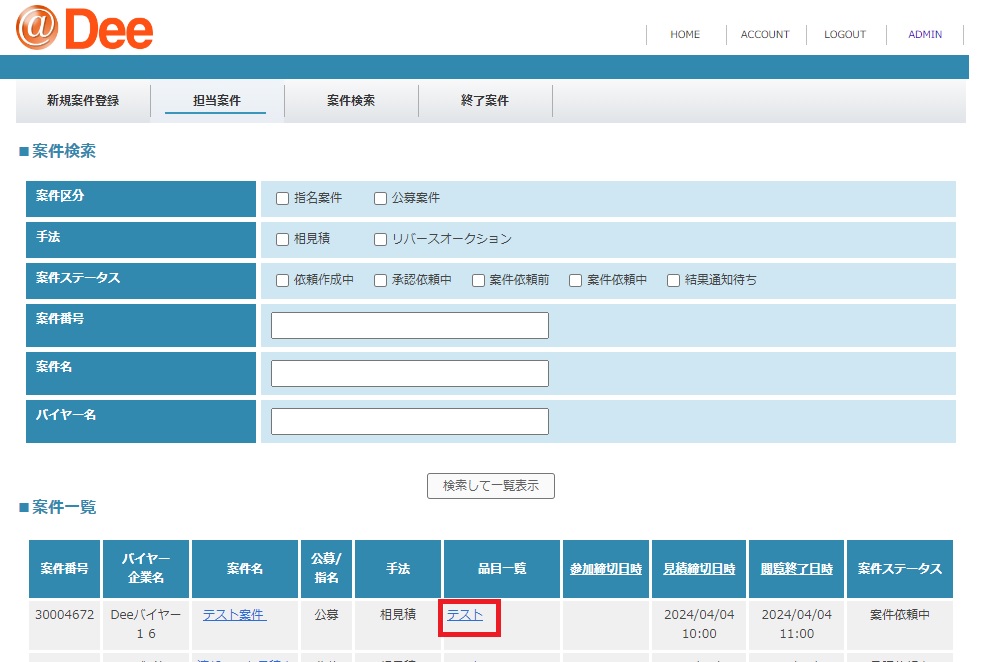Focus the バイヤー名 input field

(410, 422)
